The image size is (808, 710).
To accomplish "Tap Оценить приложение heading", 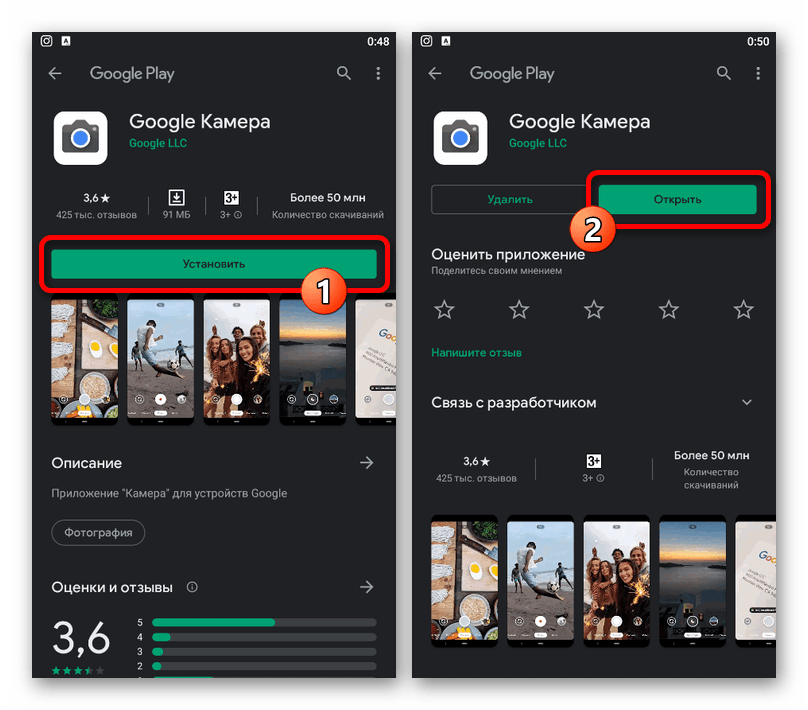I will pyautogui.click(x=508, y=255).
